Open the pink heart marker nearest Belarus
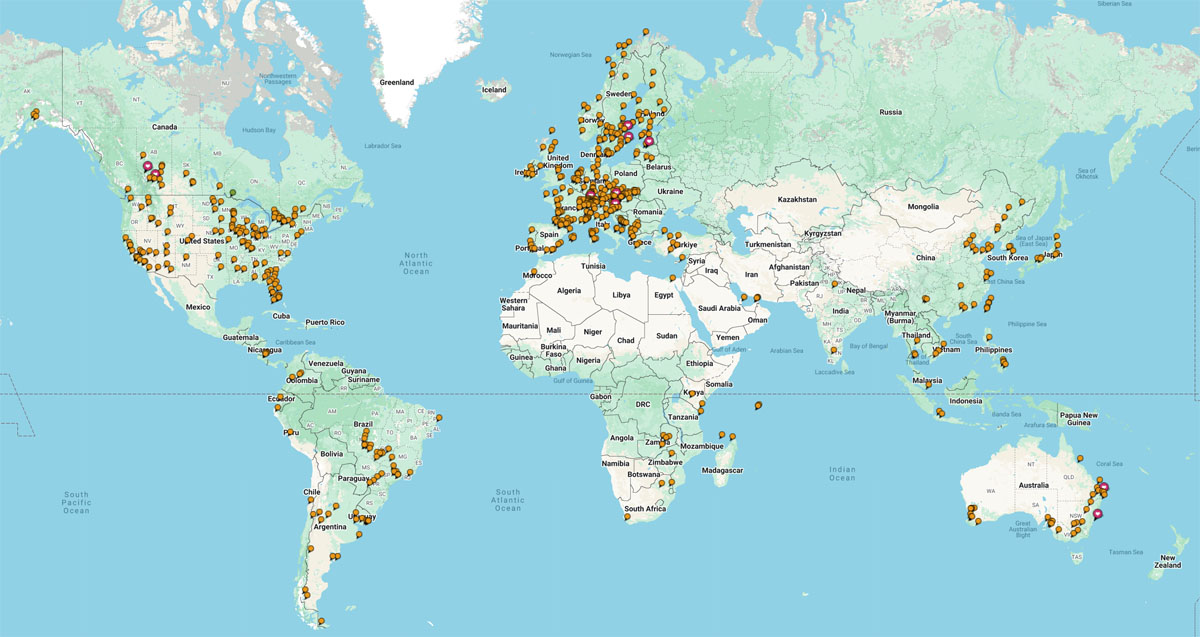The width and height of the screenshot is (1200, 637). pos(648,141)
